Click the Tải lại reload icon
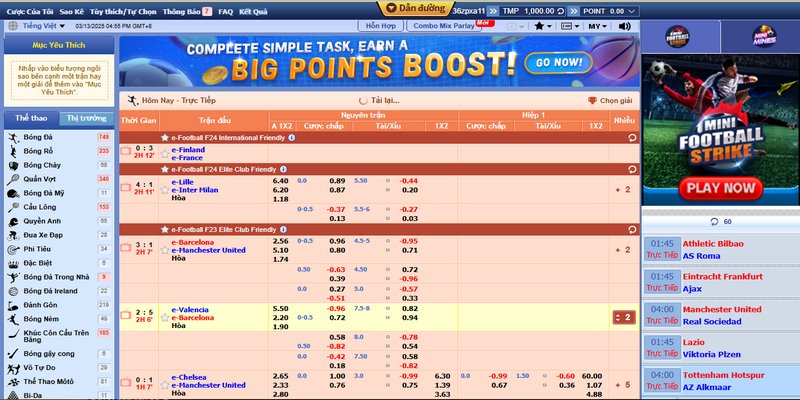 [x=363, y=100]
